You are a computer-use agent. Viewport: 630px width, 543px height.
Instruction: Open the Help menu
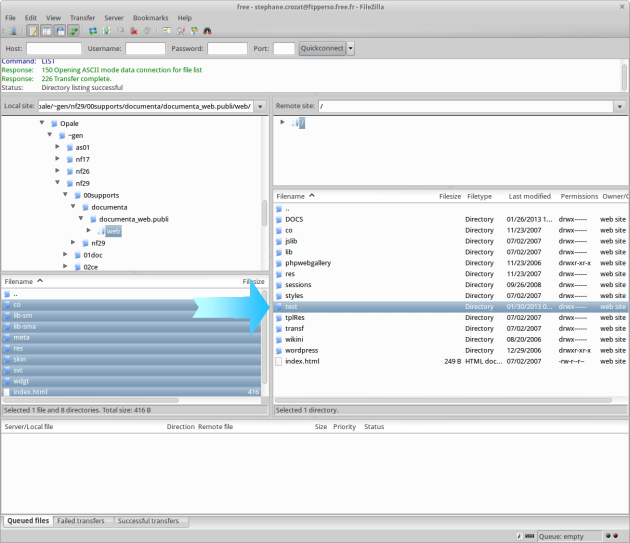pos(184,18)
